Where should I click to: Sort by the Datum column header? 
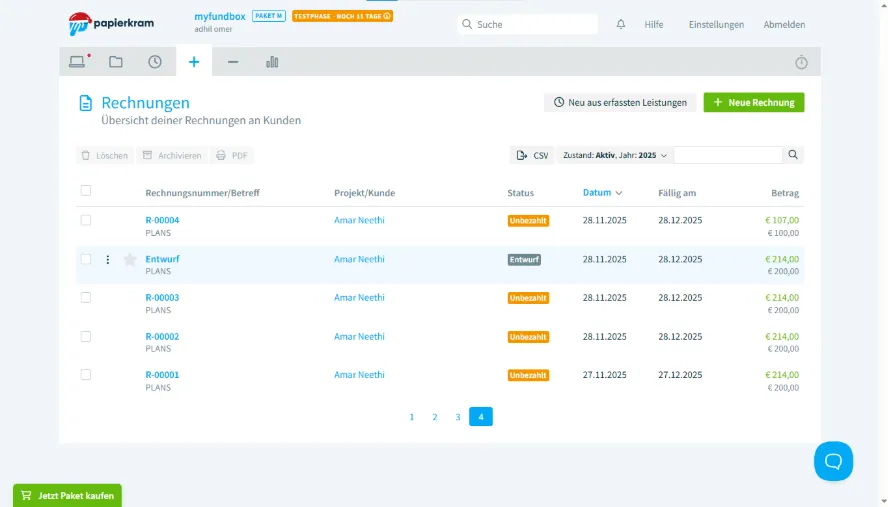(x=602, y=193)
